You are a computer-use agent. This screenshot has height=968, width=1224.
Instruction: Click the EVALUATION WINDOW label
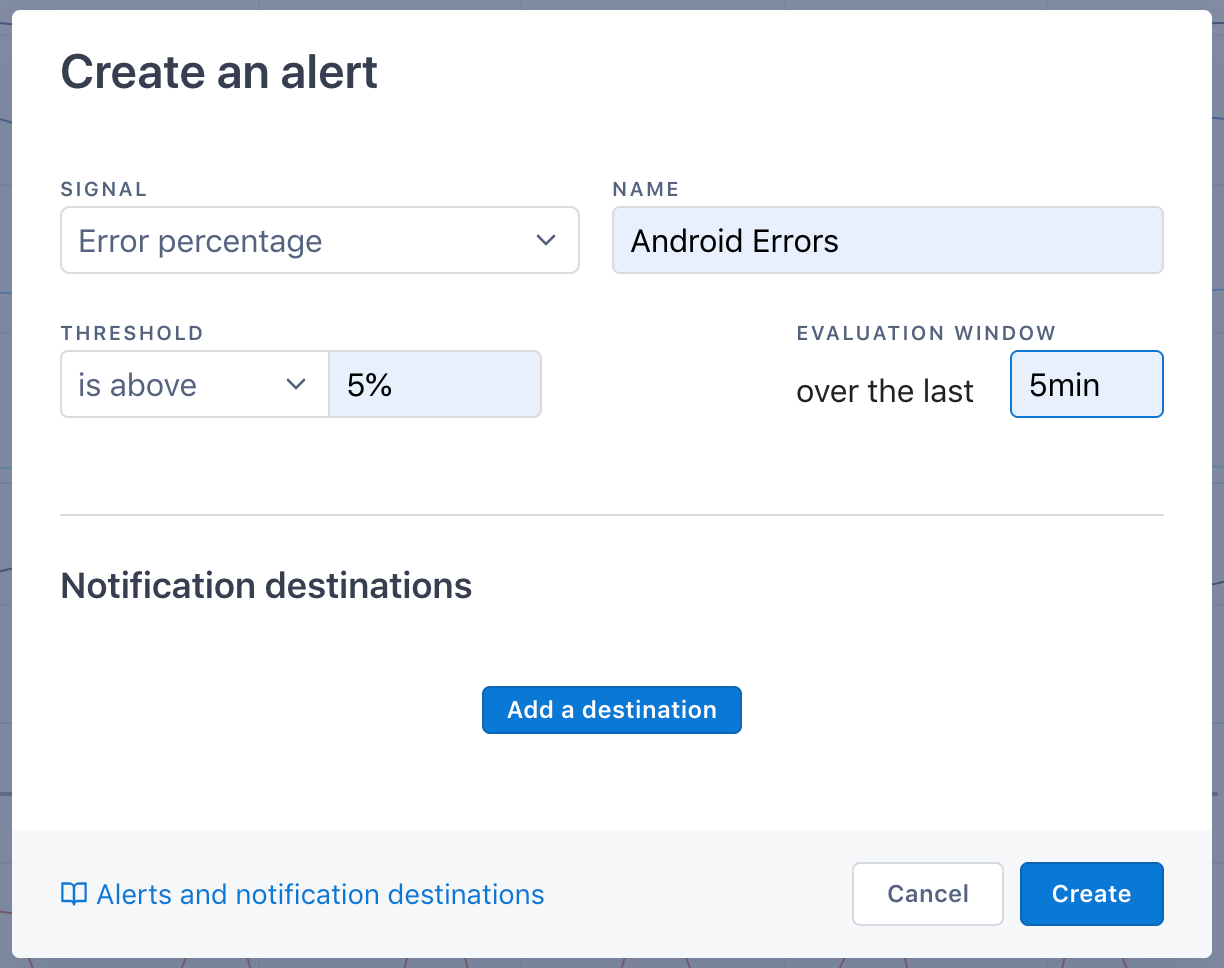pyautogui.click(x=926, y=333)
